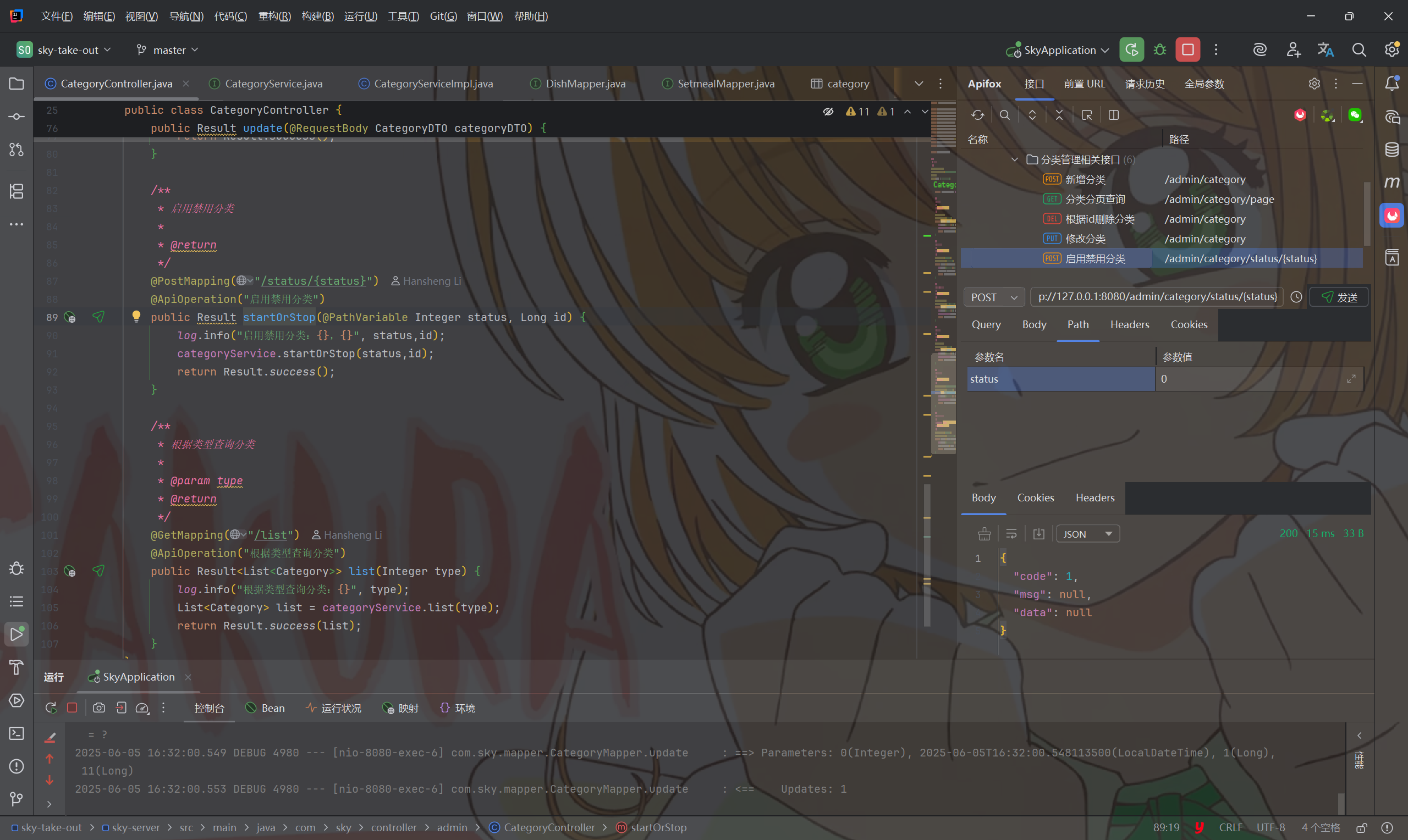Viewport: 1408px width, 840px height.
Task: Open the Maven tool window
Action: [1391, 183]
